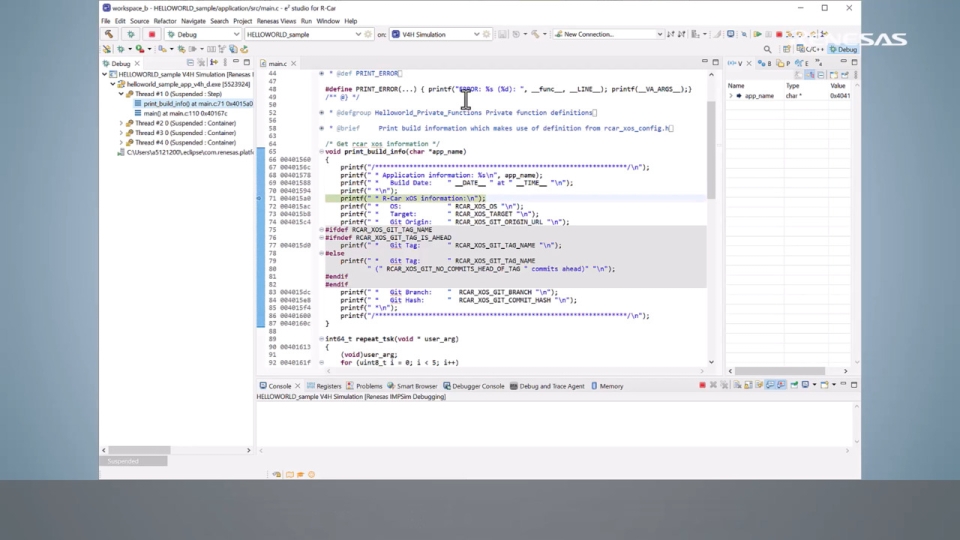Open the Debugger Console tab
This screenshot has width=960, height=540.
point(474,386)
